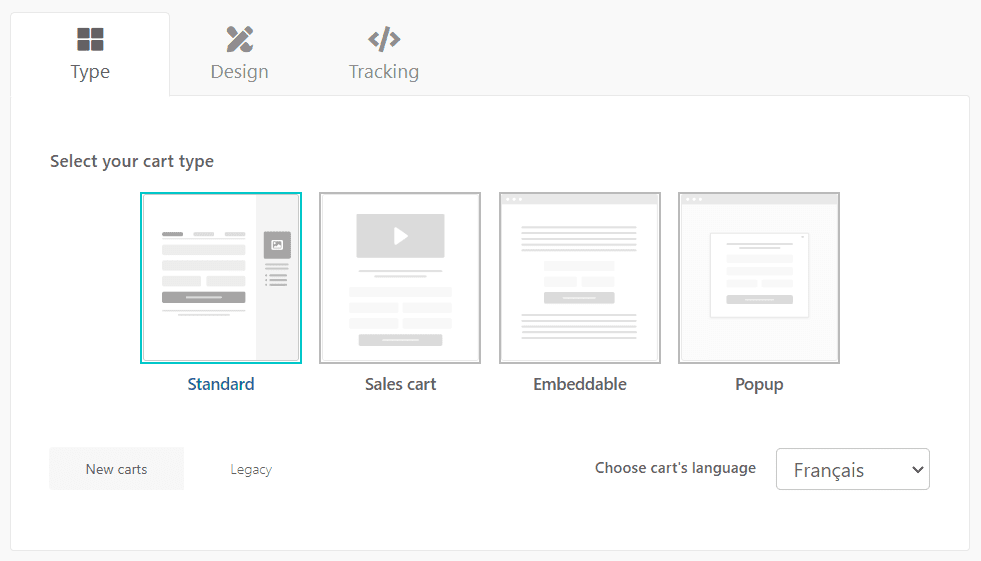The image size is (981, 561).
Task: Switch to the Type tab label
Action: tap(90, 72)
